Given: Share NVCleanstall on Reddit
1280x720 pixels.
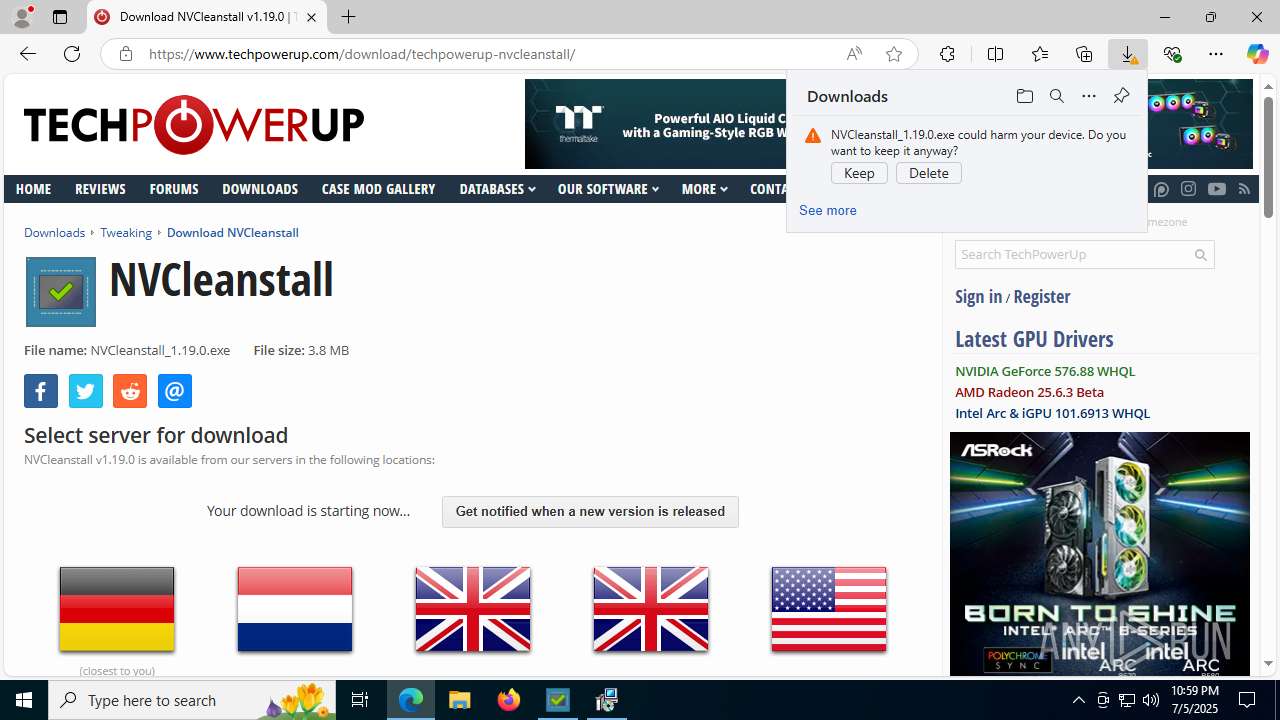Looking at the screenshot, I should click(130, 391).
